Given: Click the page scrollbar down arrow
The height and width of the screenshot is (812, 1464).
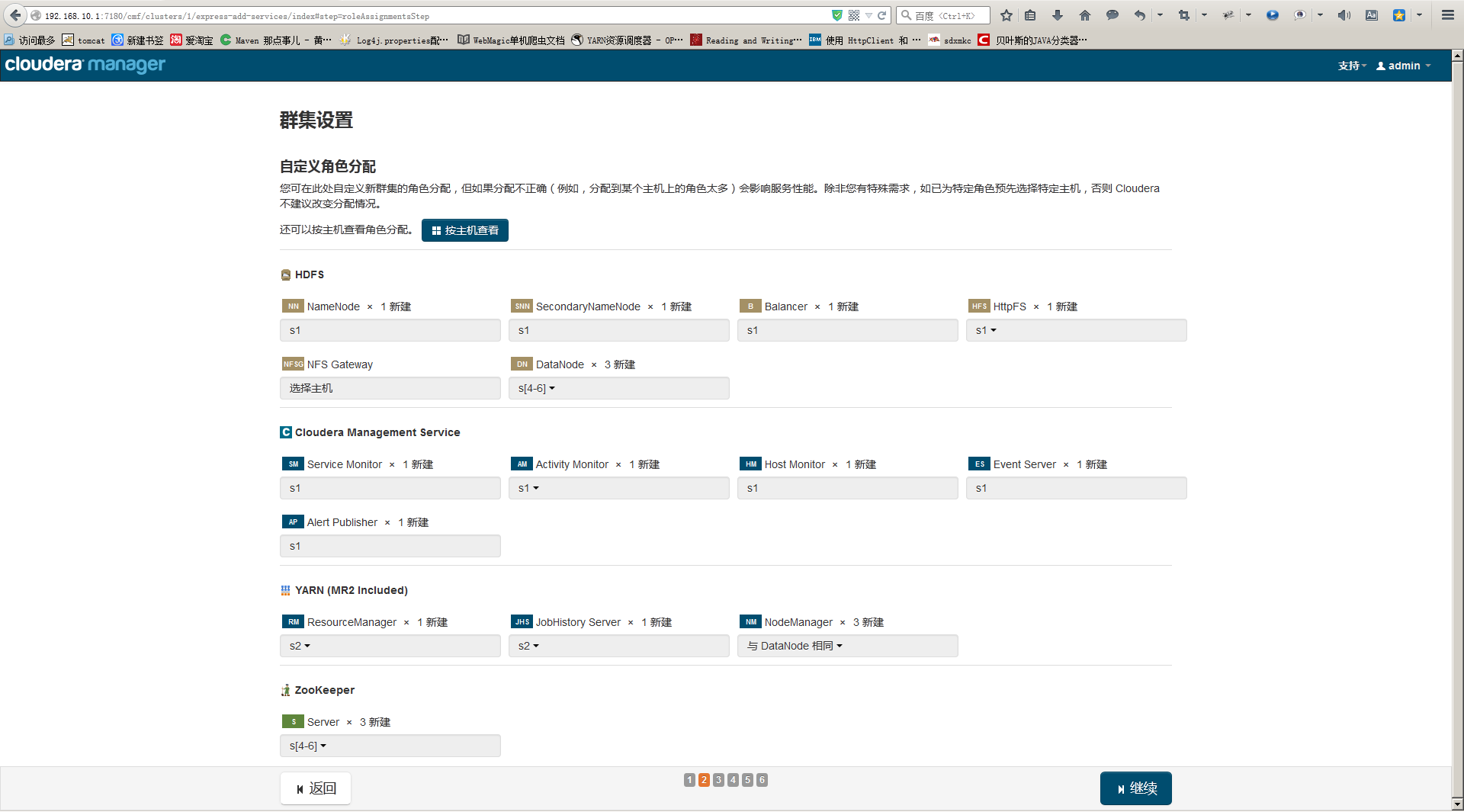Looking at the screenshot, I should click(1457, 804).
